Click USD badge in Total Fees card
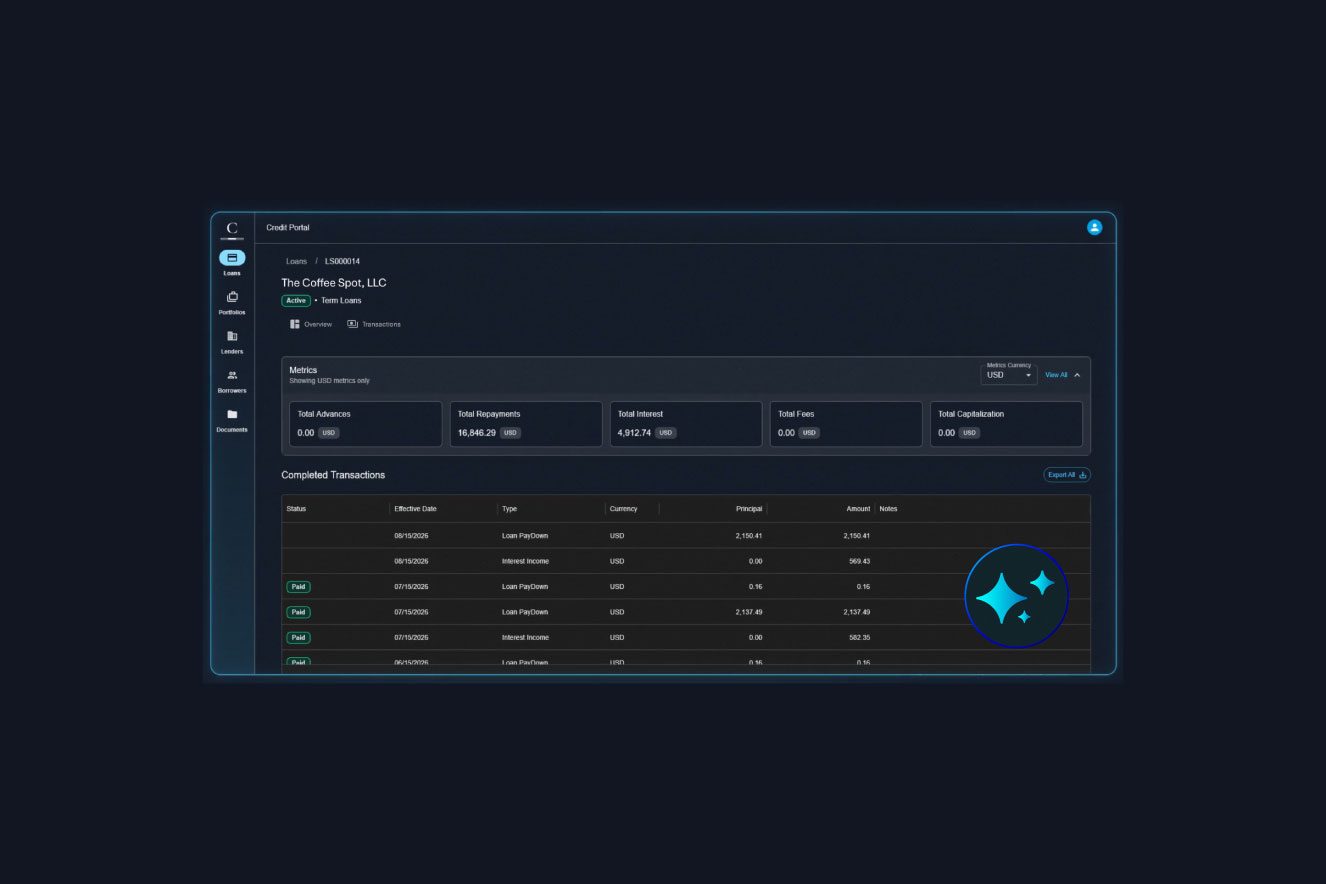Viewport: 1326px width, 884px height. 809,433
